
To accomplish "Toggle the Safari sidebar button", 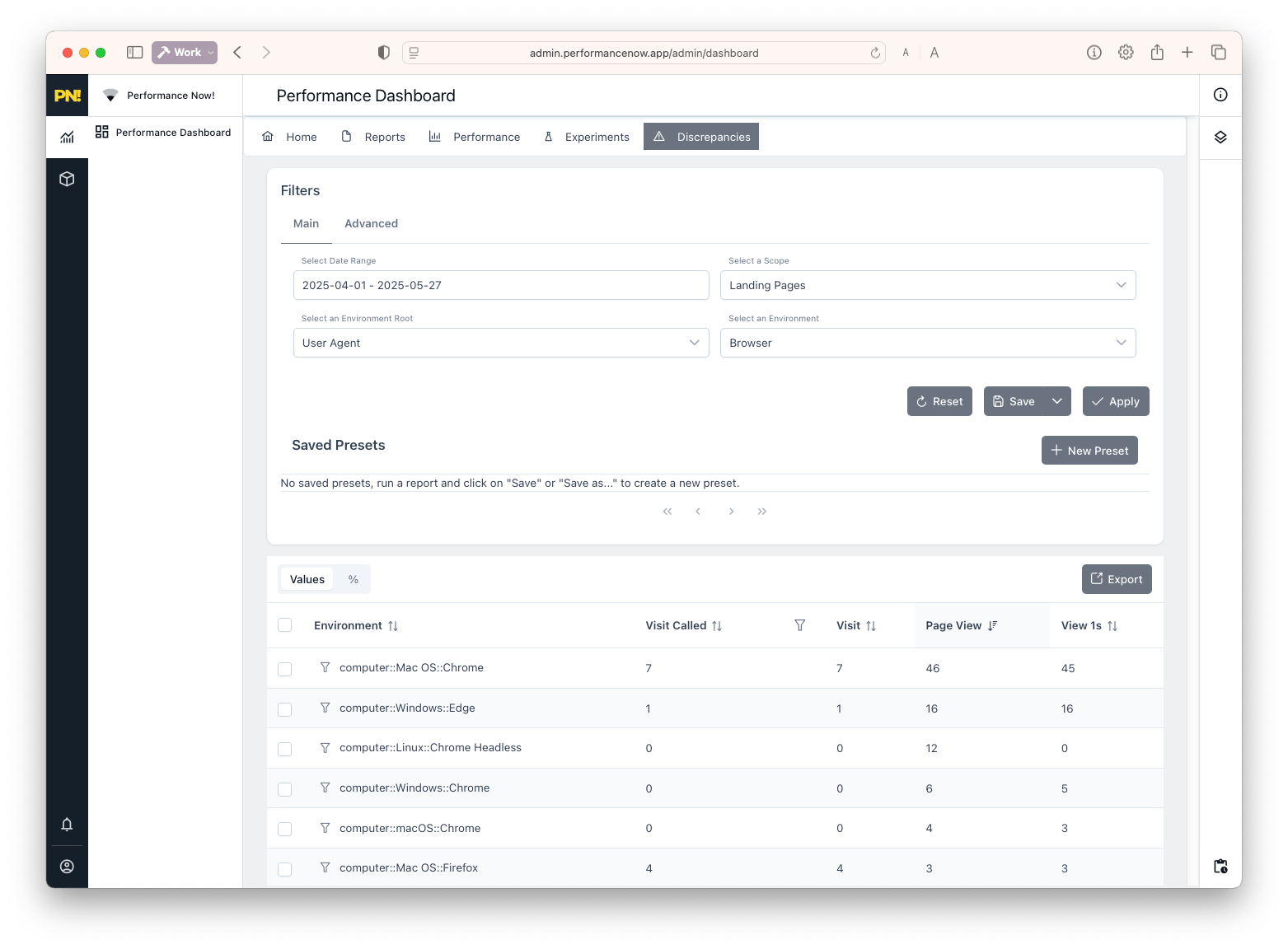I will (135, 52).
